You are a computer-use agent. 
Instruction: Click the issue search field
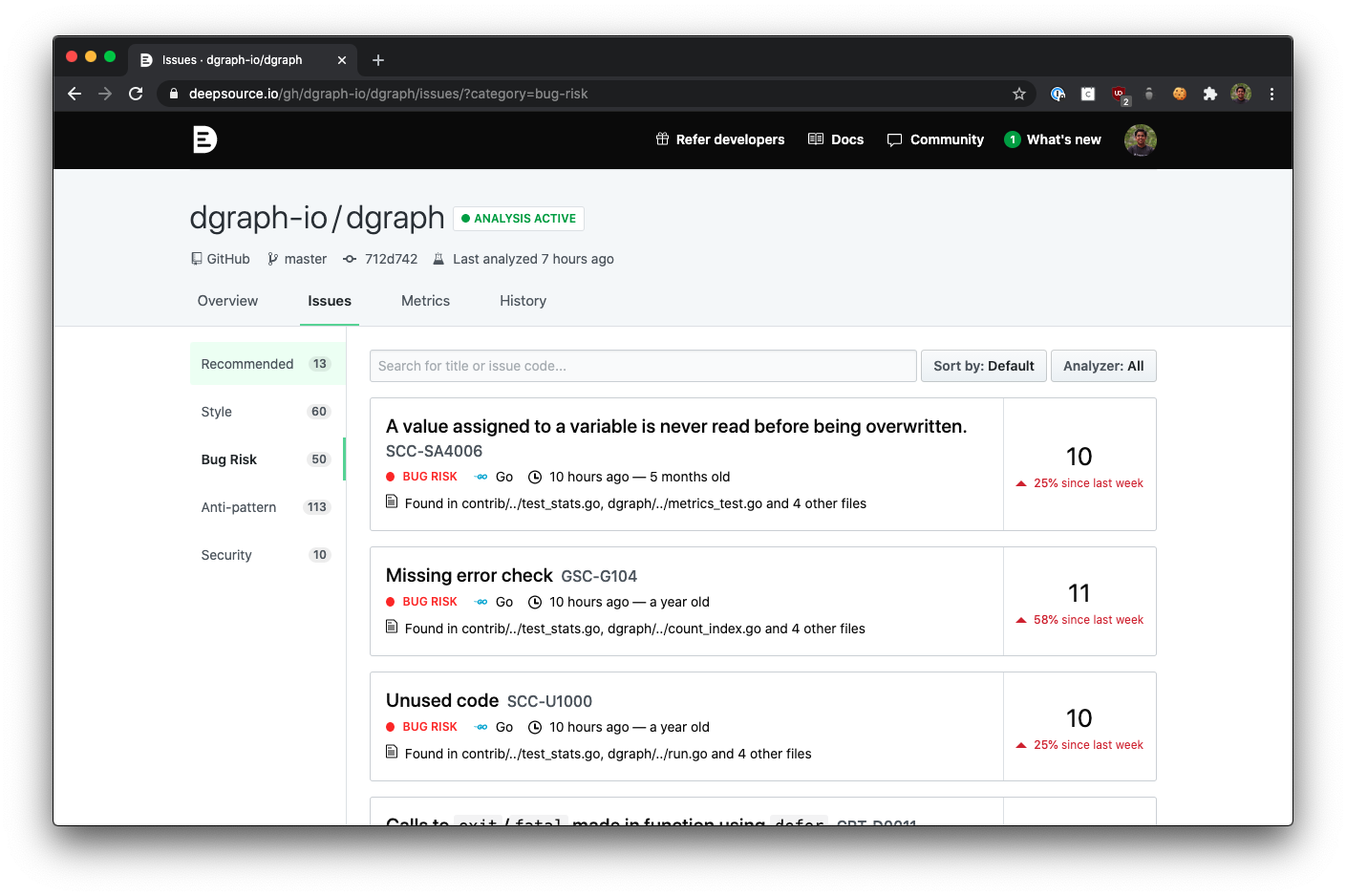643,365
